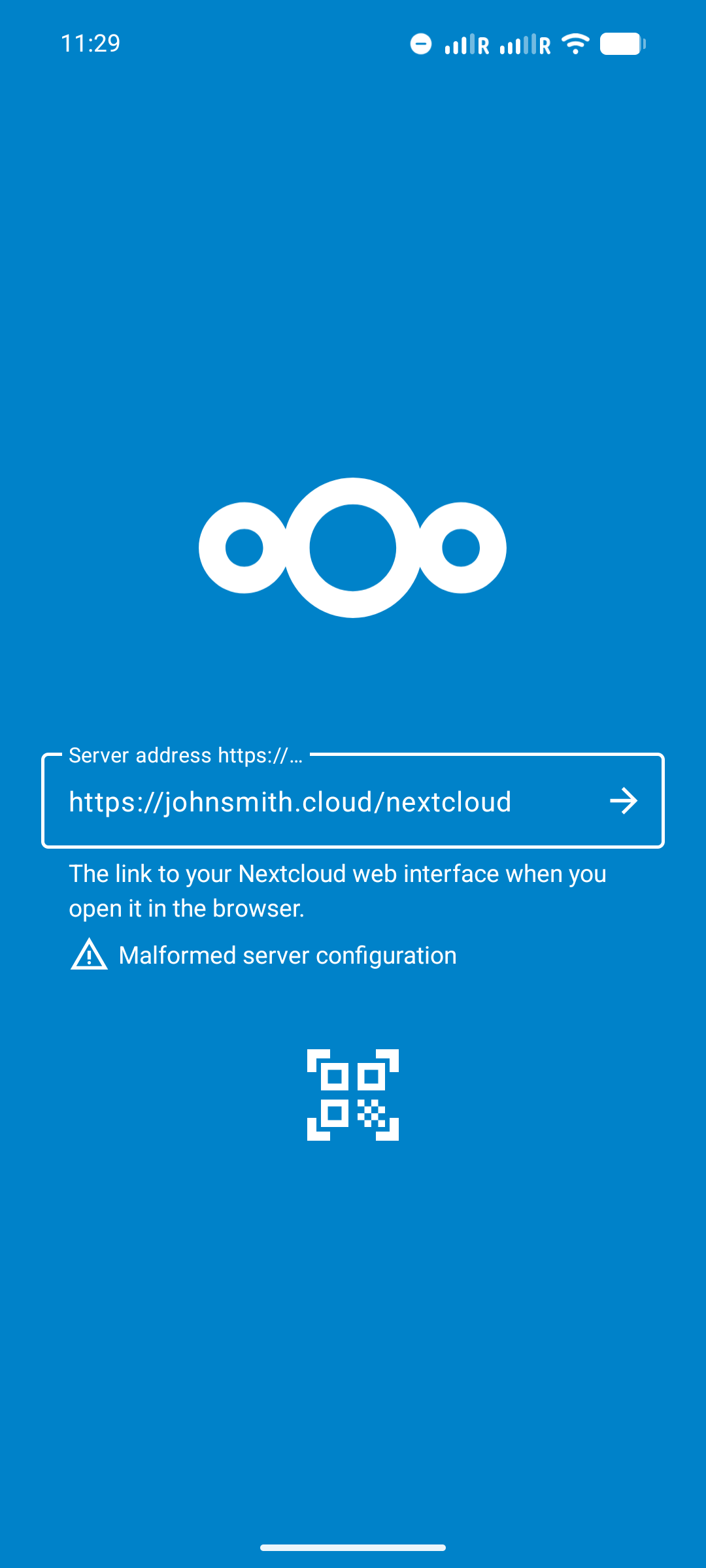Tap the do-not-disturb status icon
The width and height of the screenshot is (706, 1568).
click(421, 44)
